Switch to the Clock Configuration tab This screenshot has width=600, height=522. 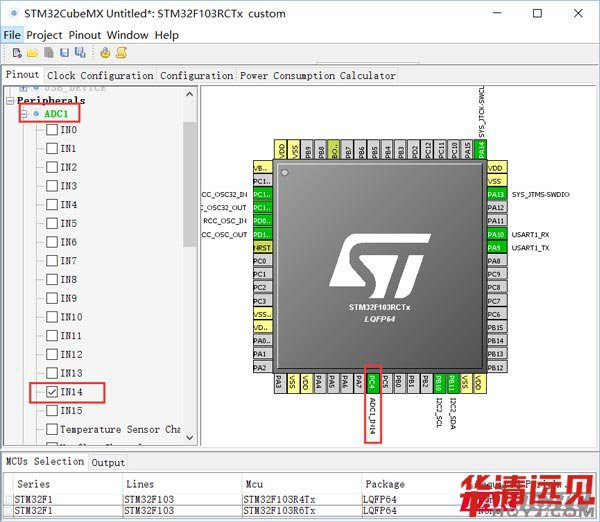pos(100,75)
